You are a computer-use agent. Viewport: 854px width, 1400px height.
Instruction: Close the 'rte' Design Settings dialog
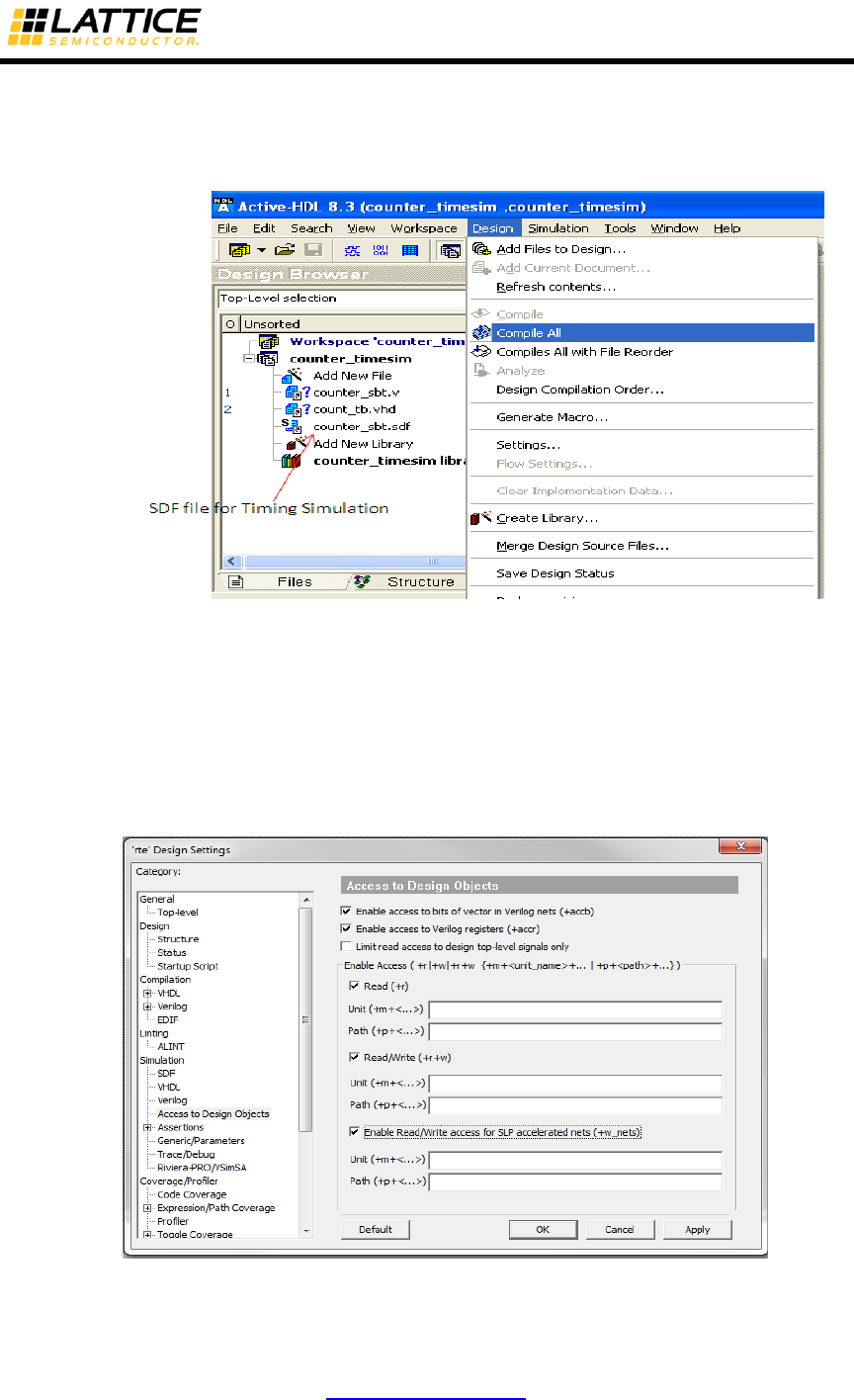tap(740, 846)
